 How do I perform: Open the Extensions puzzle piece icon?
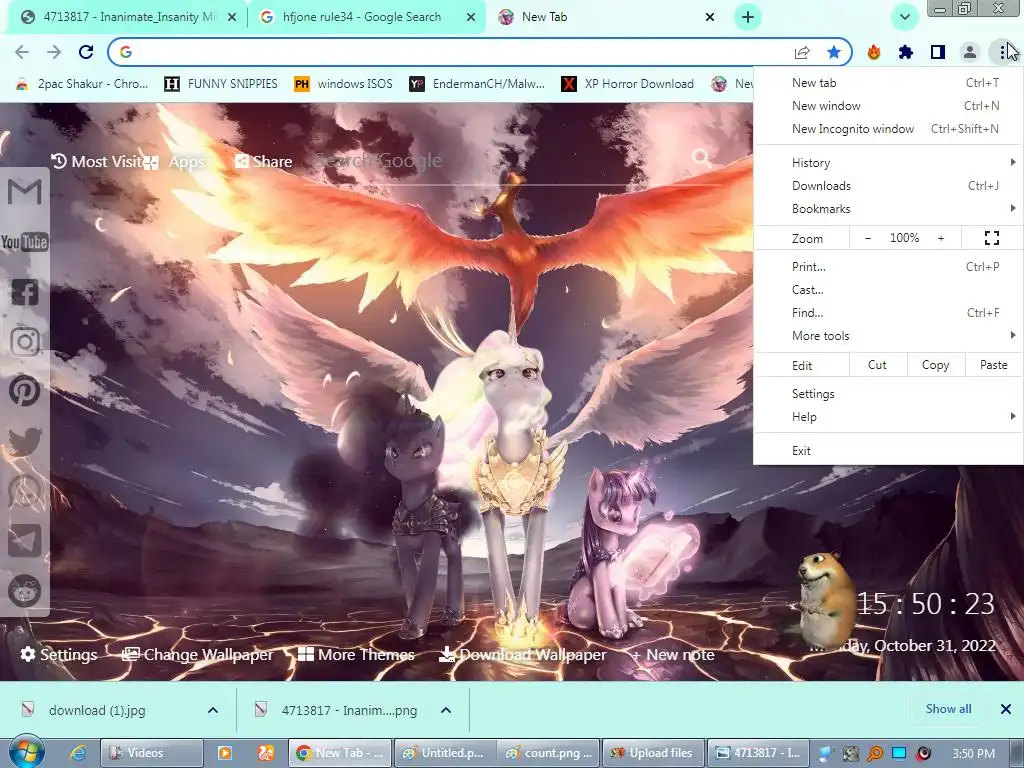point(906,52)
